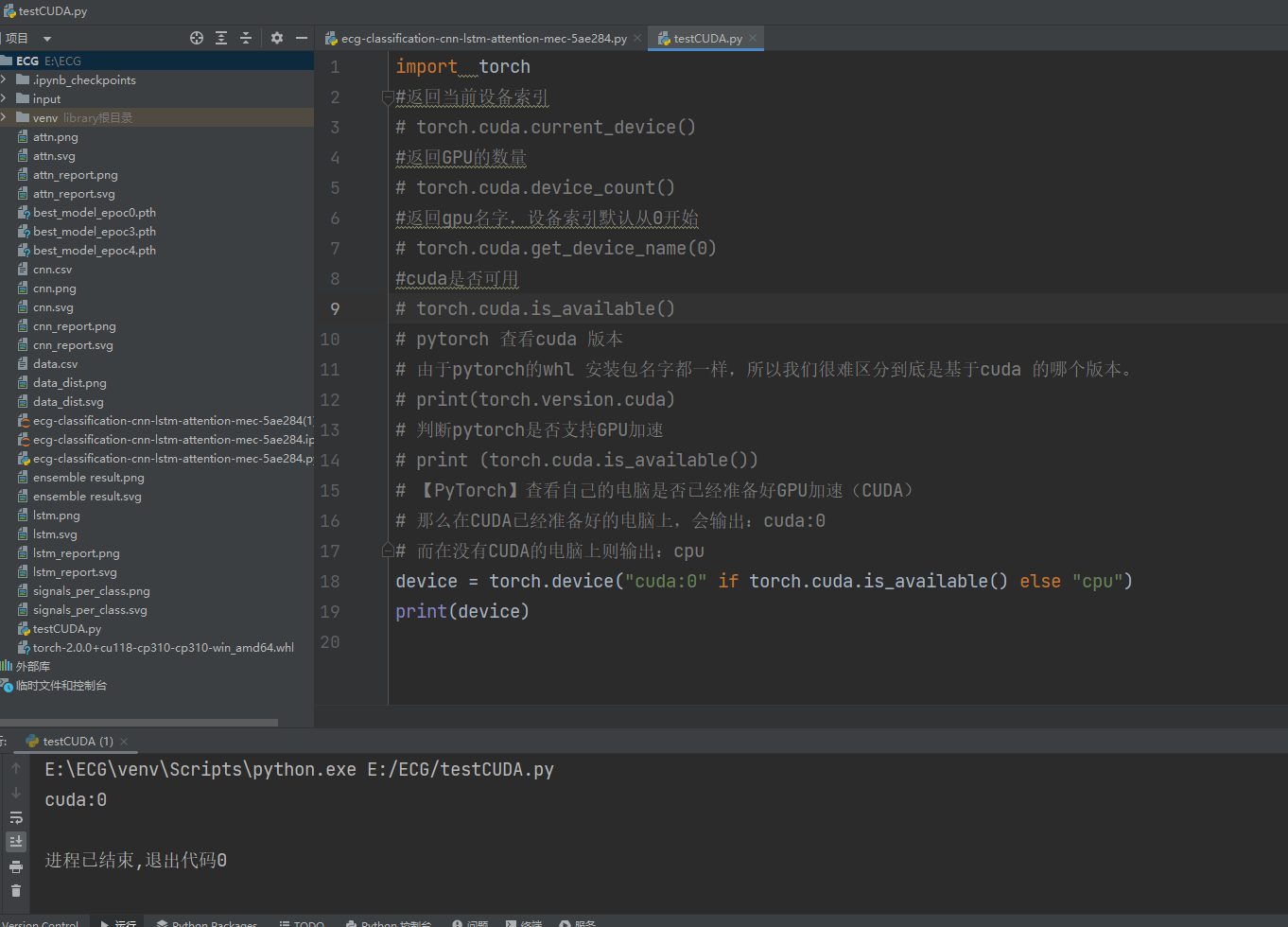Print the console output
Viewport: 1288px width, 927px height.
[16, 866]
